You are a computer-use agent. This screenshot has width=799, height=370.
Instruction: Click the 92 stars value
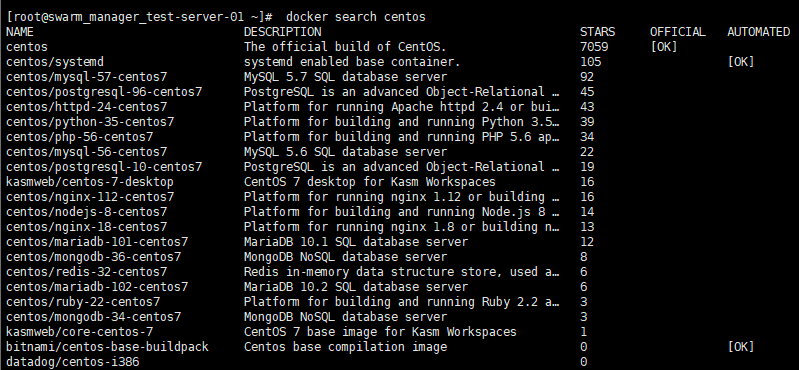587,77
